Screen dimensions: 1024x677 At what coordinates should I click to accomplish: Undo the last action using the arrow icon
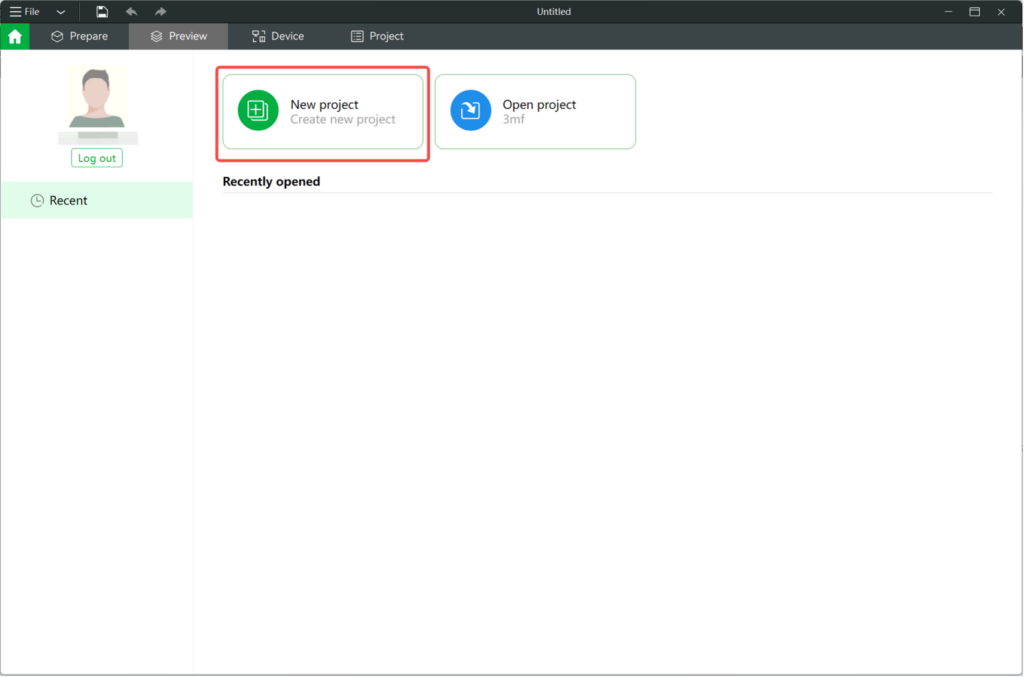pos(131,12)
